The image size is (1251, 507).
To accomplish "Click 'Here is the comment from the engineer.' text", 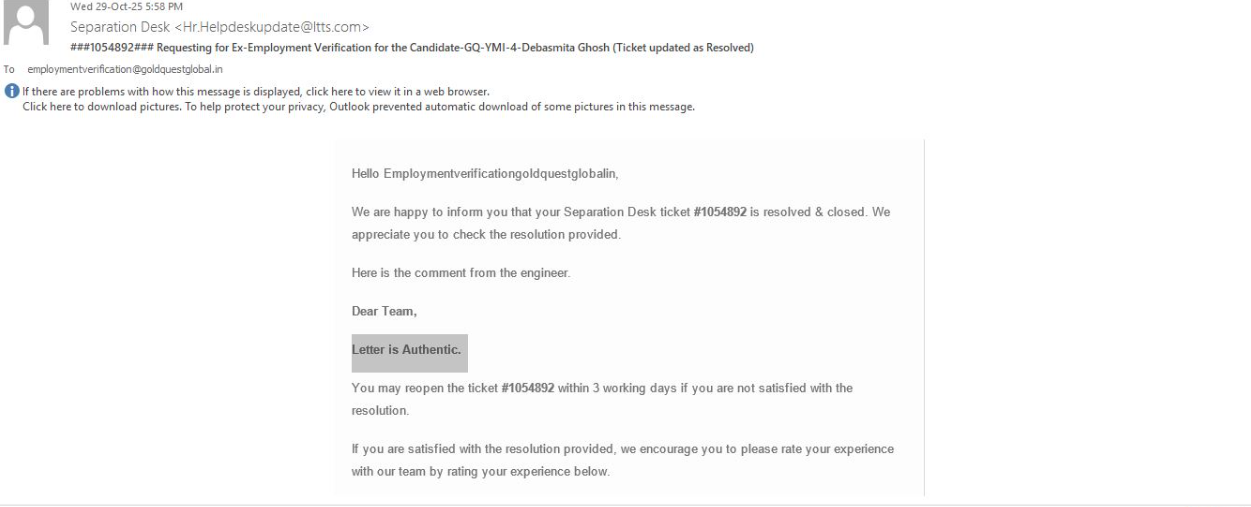I will pyautogui.click(x=461, y=274).
